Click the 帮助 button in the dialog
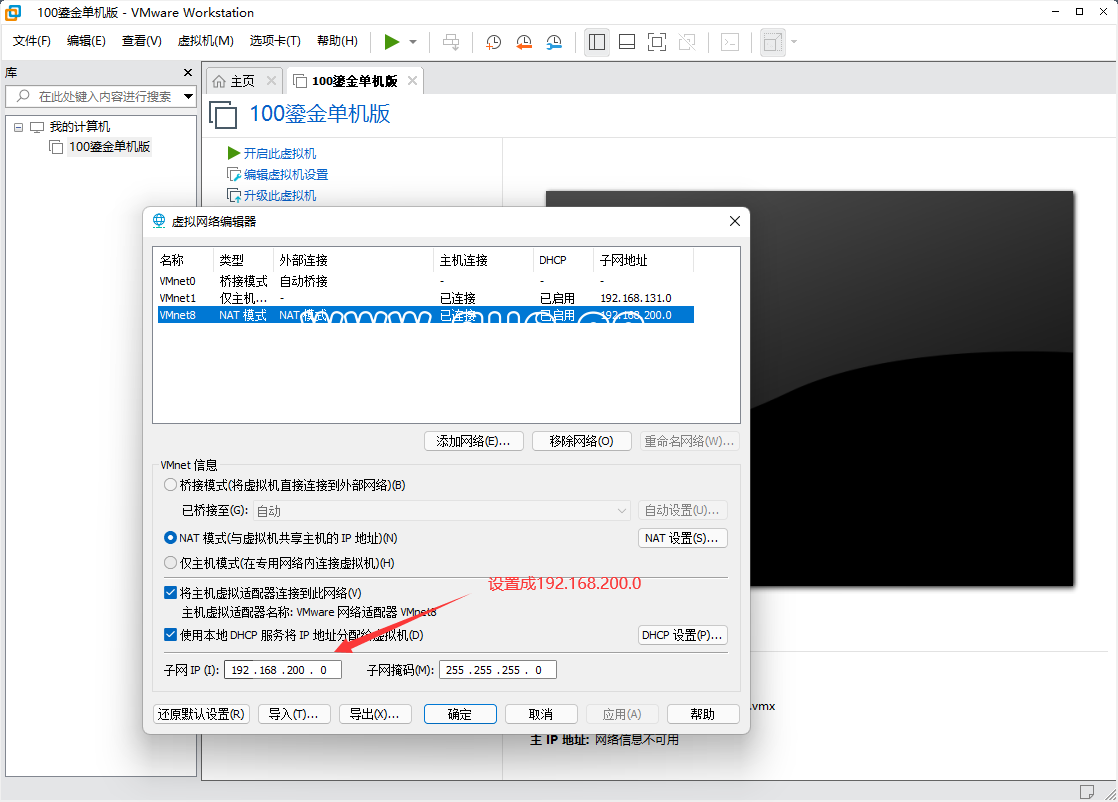The height and width of the screenshot is (802, 1118). (703, 714)
